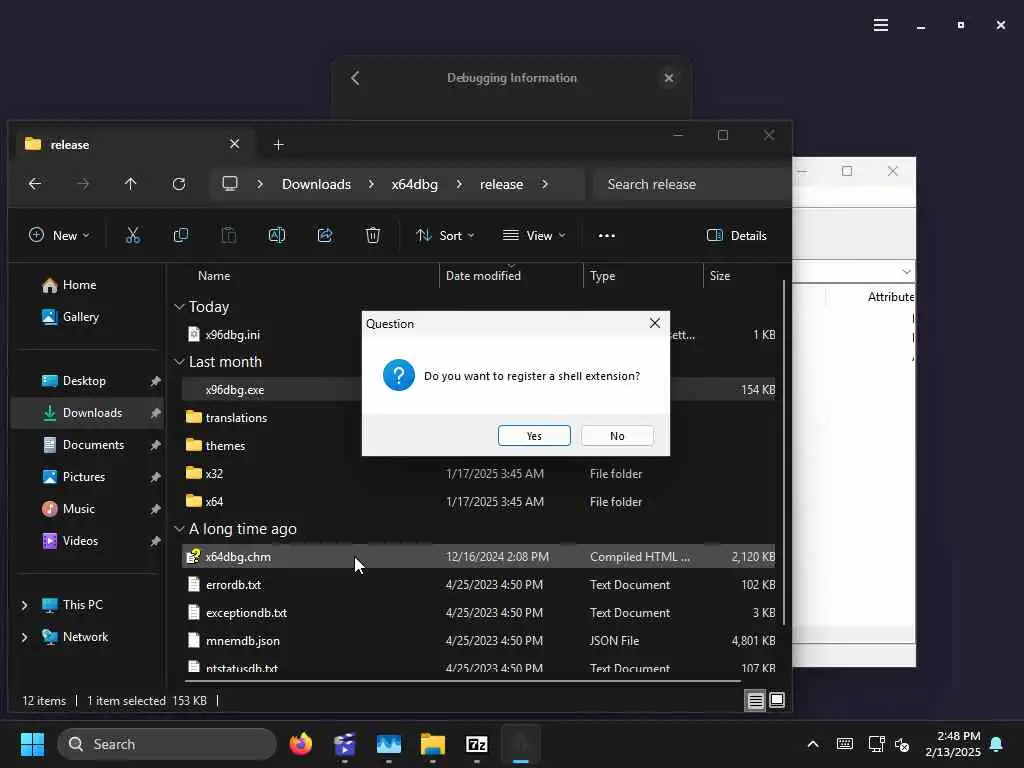This screenshot has height=768, width=1024.
Task: Close the Question dialog
Action: [654, 323]
